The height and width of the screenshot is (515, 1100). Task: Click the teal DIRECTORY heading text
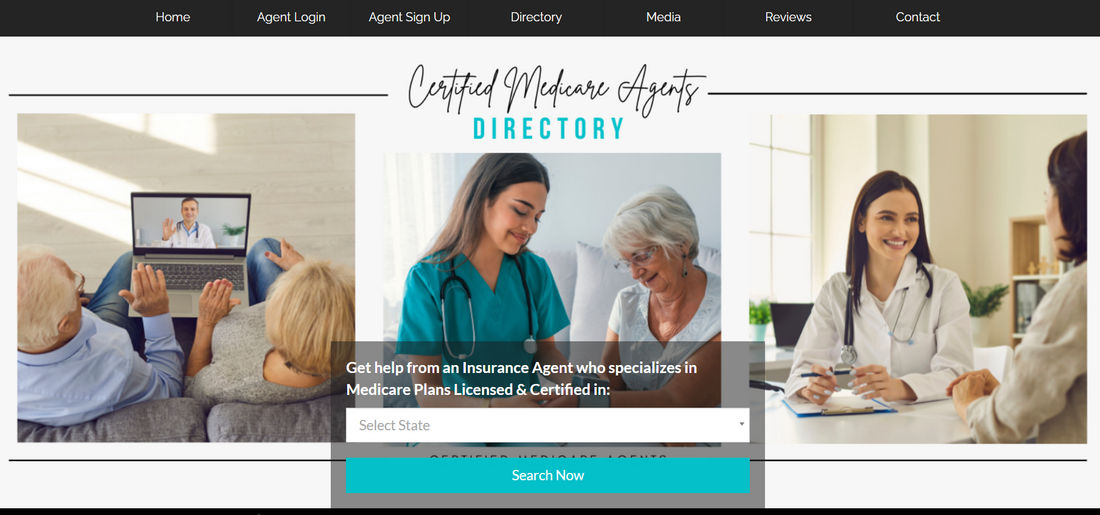[x=549, y=128]
